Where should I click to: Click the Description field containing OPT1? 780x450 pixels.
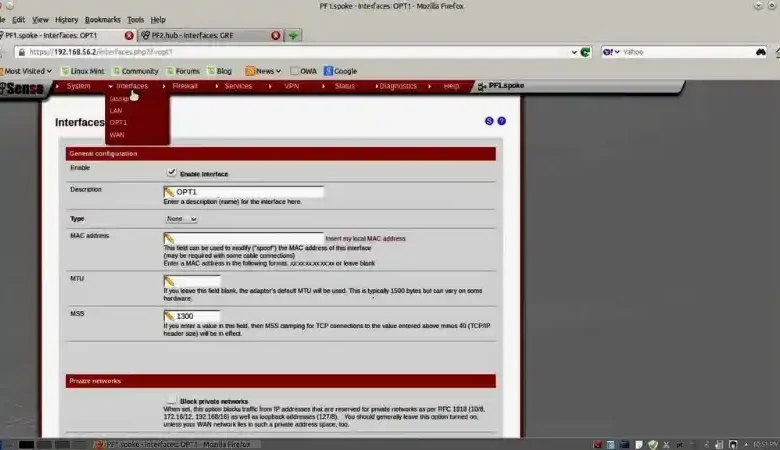[x=244, y=191]
